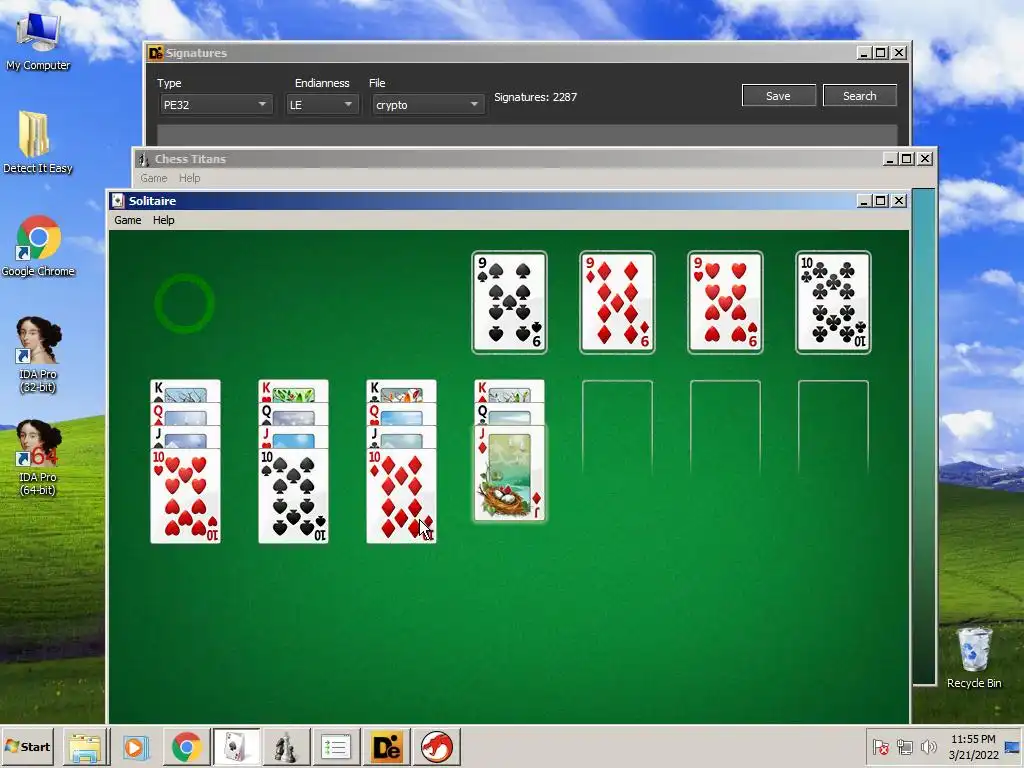Click the seventh empty tableau column slot

[x=833, y=428]
